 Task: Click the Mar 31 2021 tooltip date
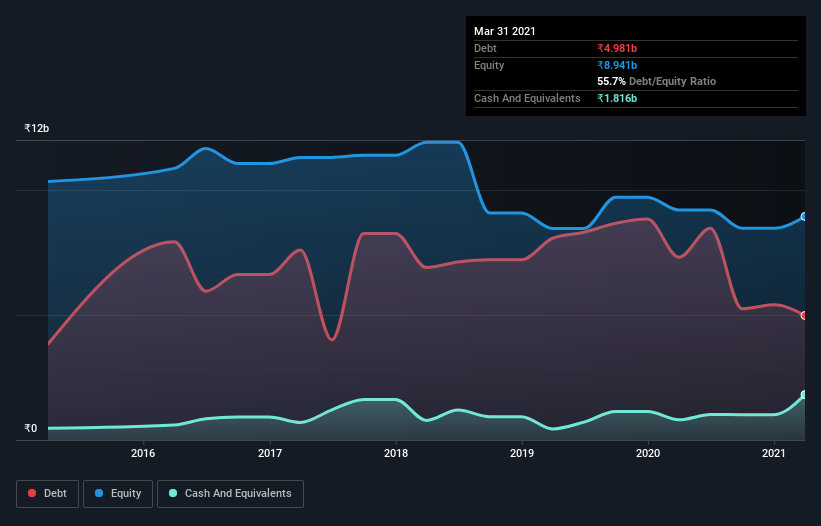tap(505, 31)
